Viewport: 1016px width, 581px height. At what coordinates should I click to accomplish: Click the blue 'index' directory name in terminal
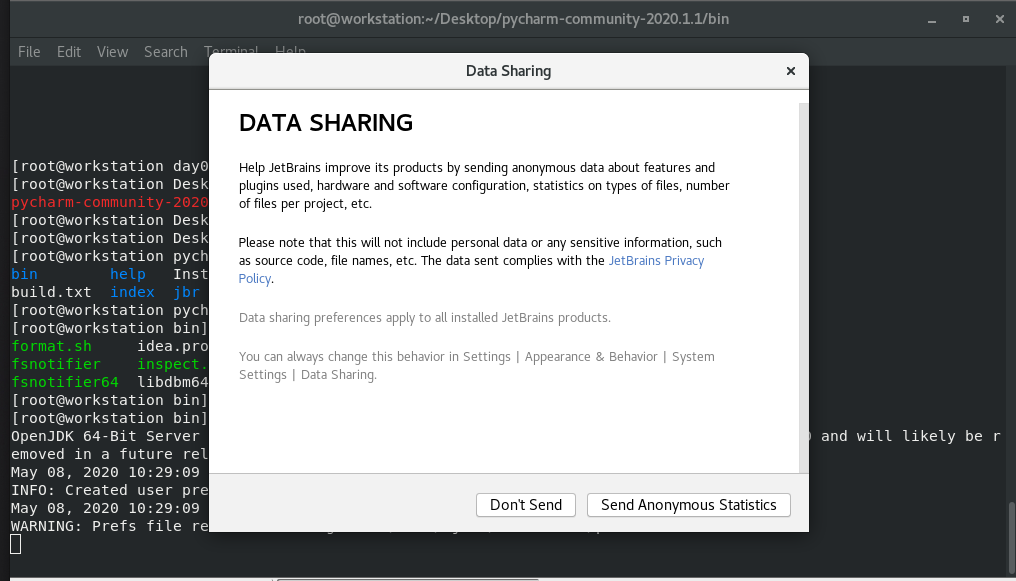tap(132, 292)
